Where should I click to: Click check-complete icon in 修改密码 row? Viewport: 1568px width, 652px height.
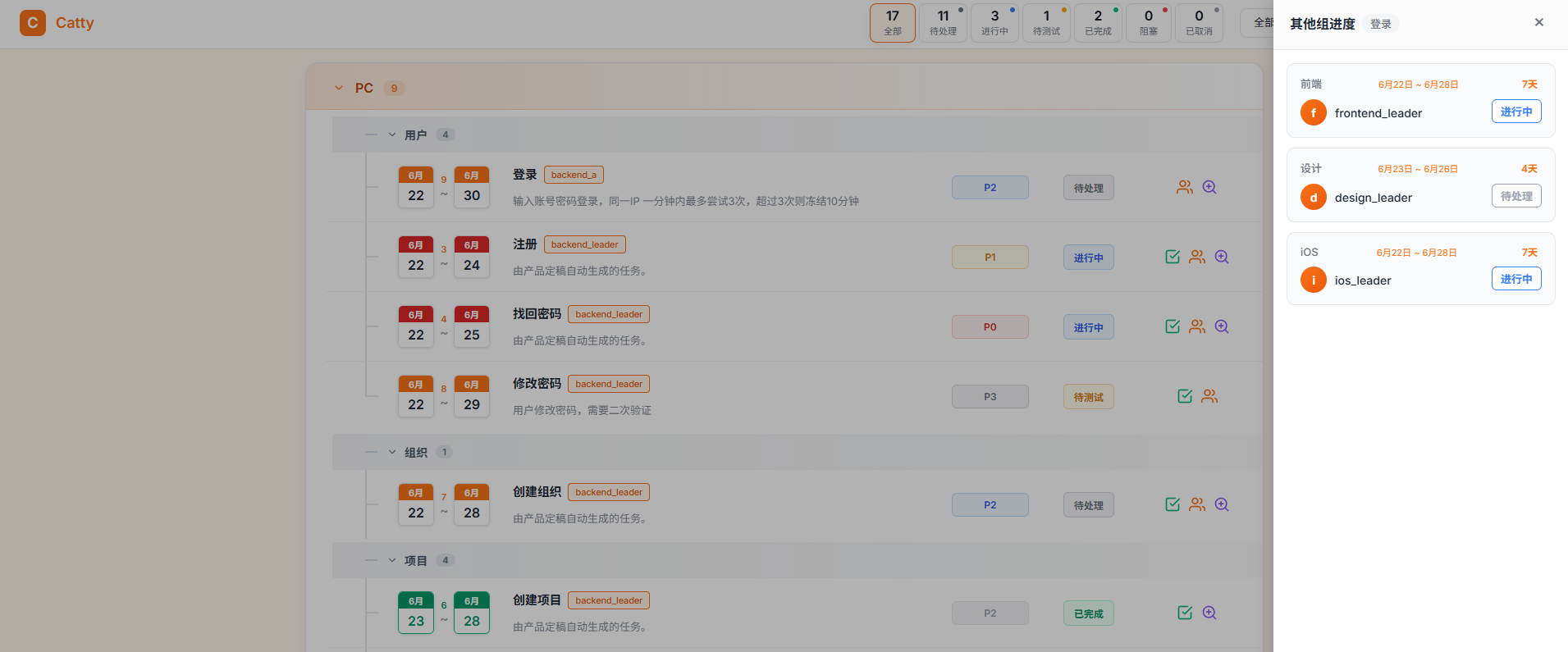tap(1185, 396)
